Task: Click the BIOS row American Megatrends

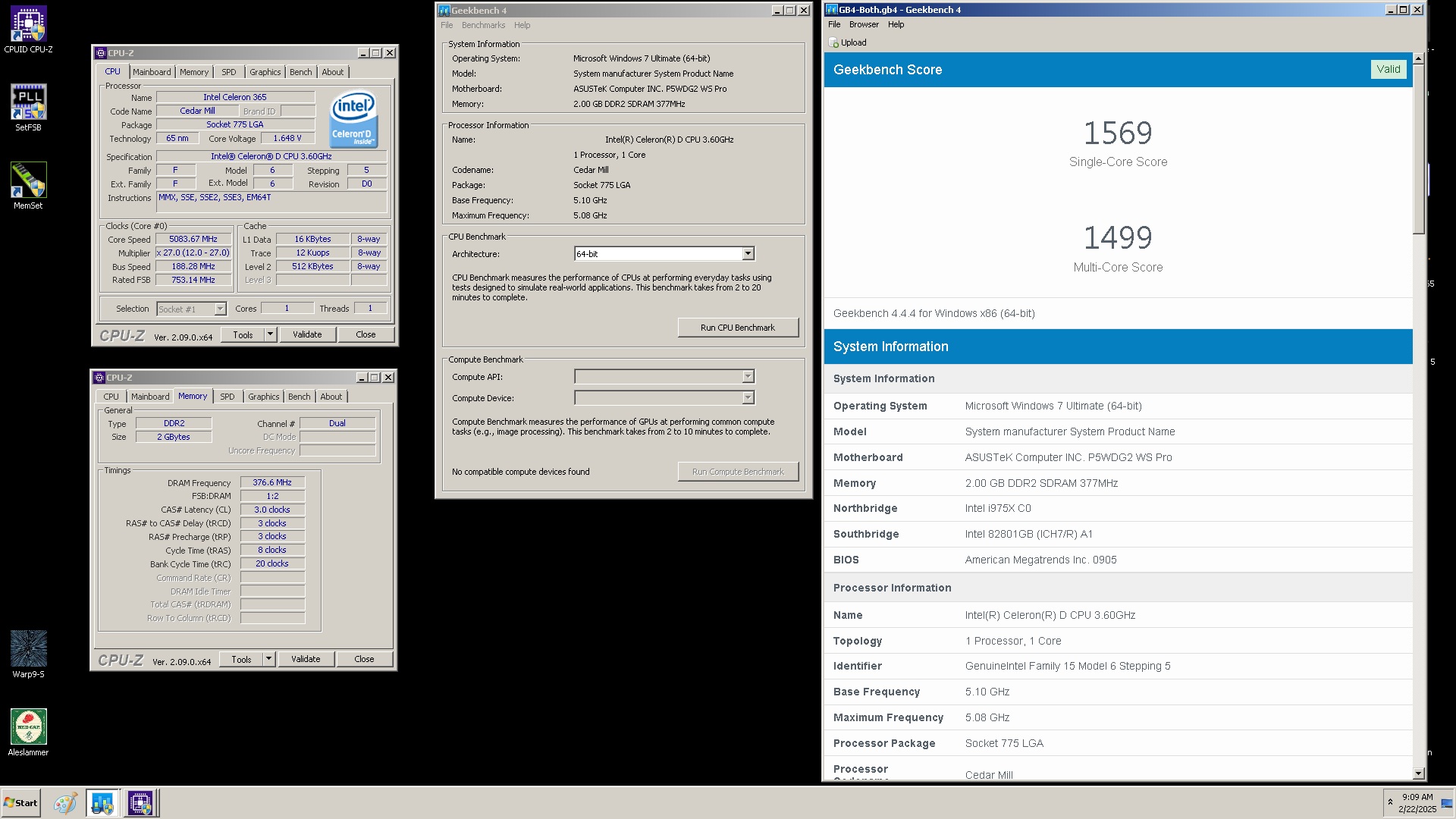Action: click(x=1118, y=560)
